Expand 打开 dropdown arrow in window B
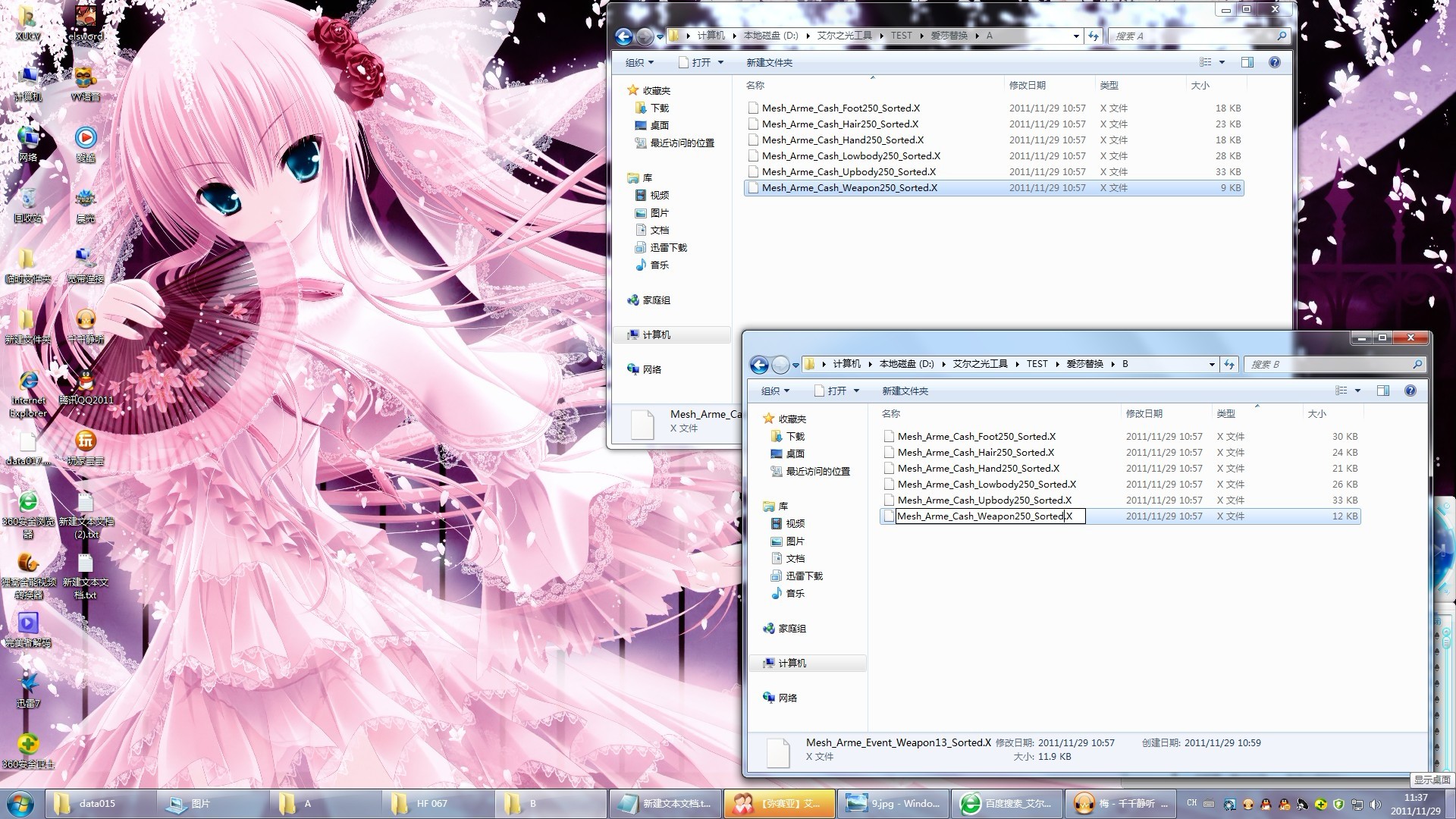1456x819 pixels. pos(857,391)
